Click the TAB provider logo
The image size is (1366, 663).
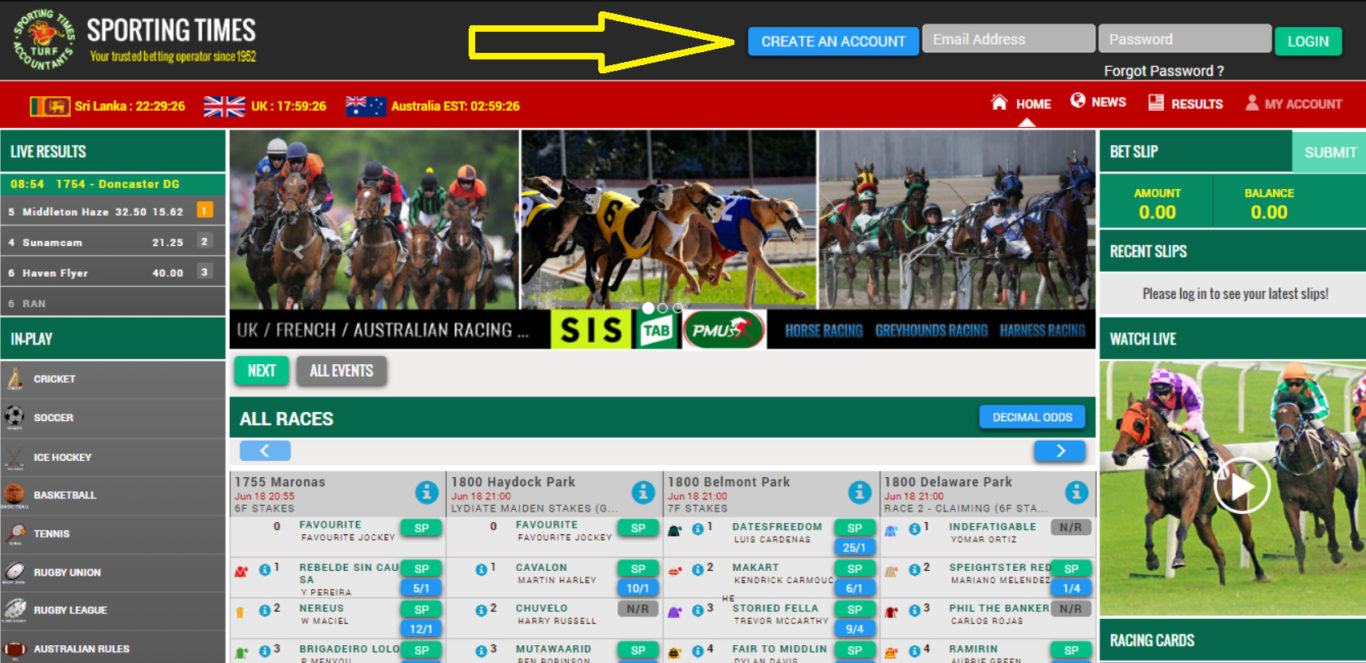pos(655,330)
